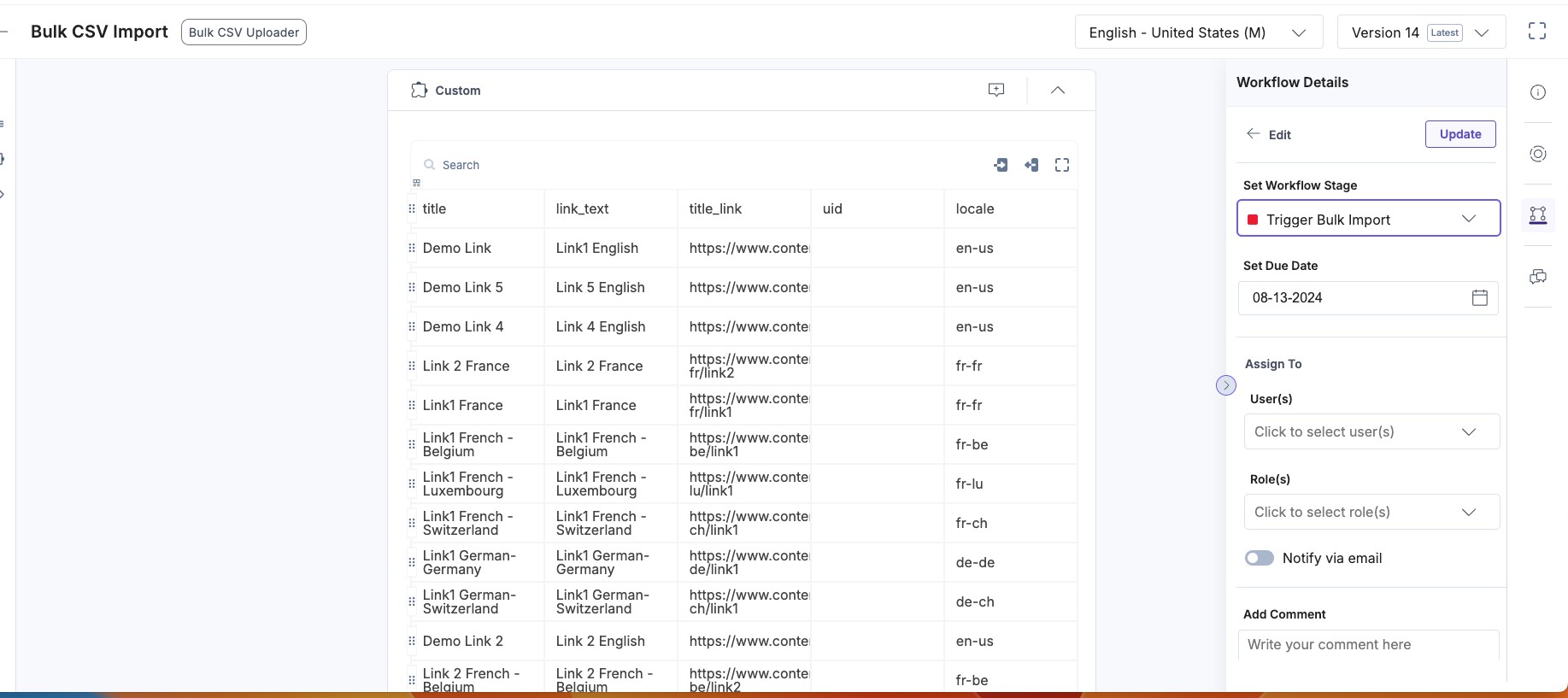Click the drag handle of Demo Link 4 row
Viewport: 1568px width, 698px height.
(412, 326)
